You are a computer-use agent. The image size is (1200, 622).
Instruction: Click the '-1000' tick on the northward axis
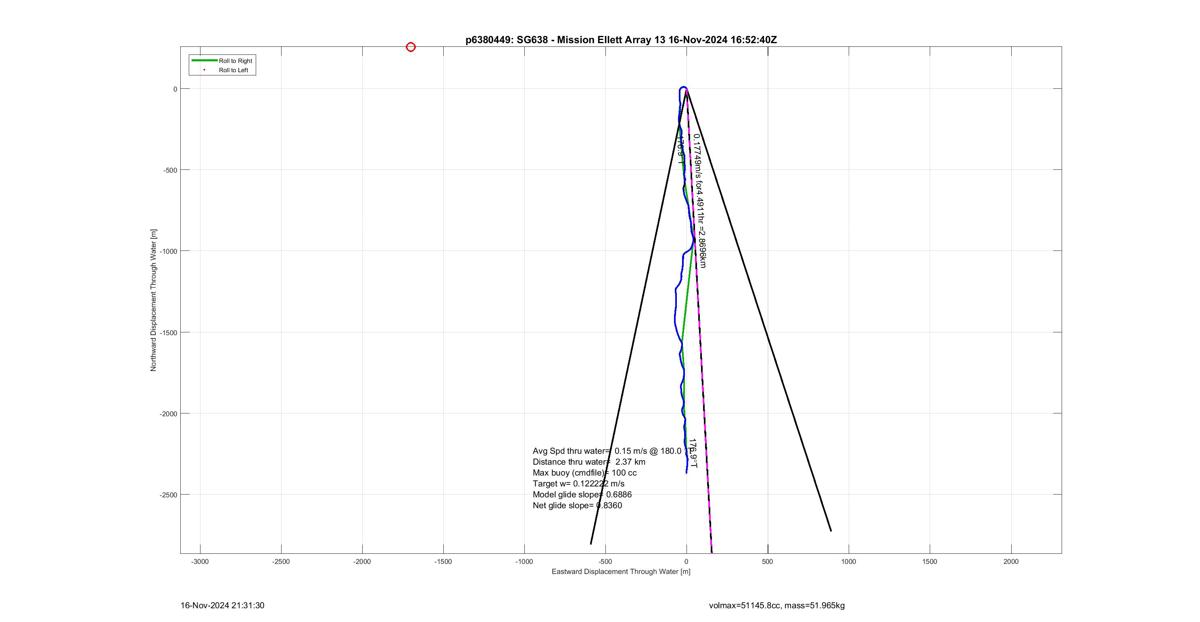(168, 251)
